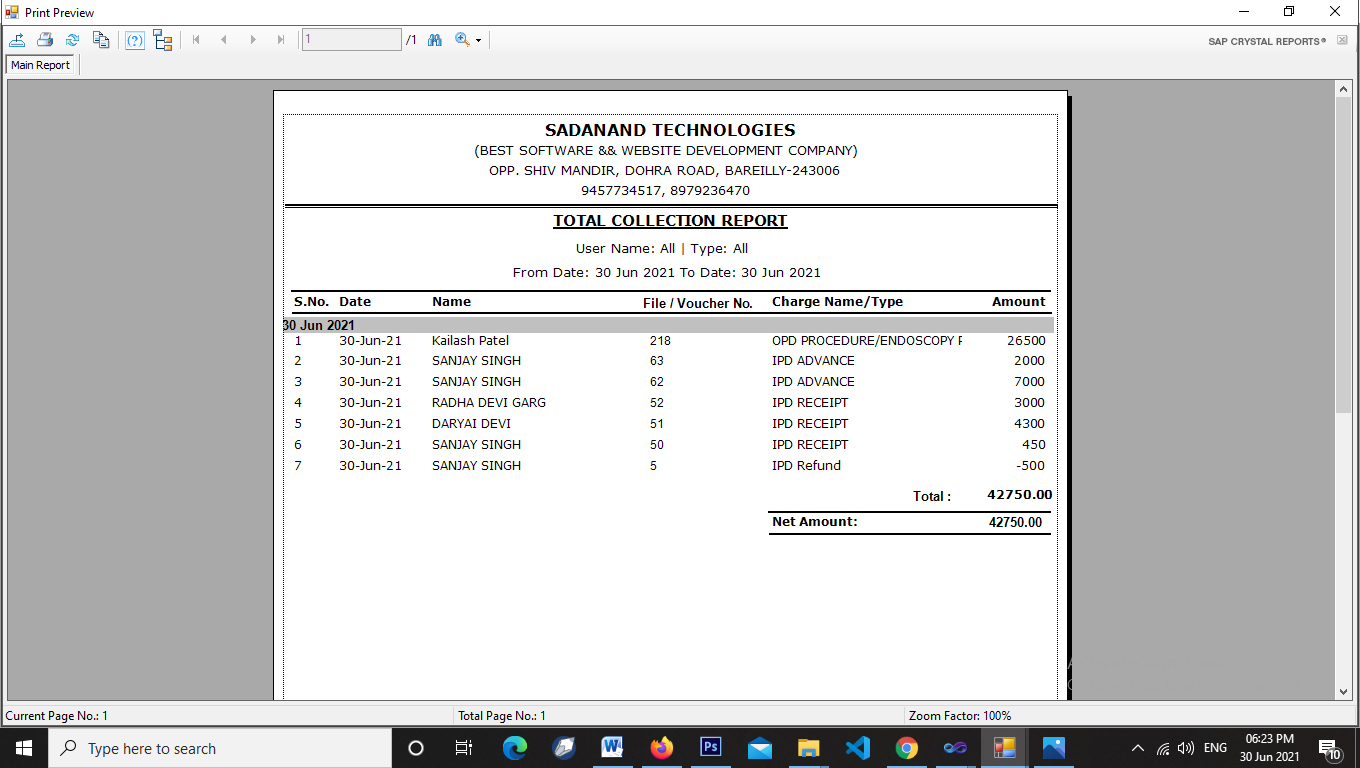Click the ENG language indicator
Screen dimensions: 1360x768
click(1215, 748)
